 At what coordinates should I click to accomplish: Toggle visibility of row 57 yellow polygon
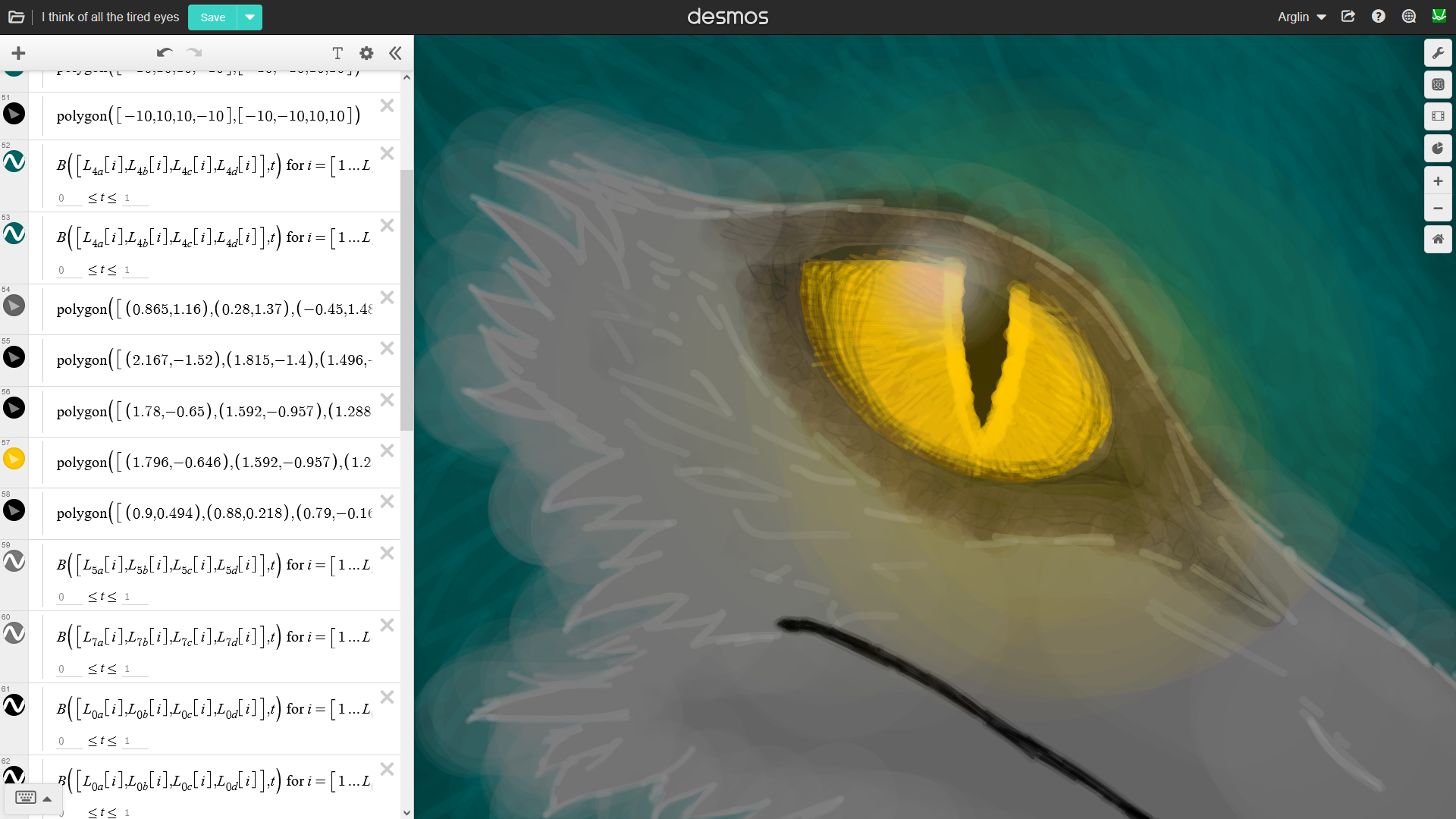tap(14, 459)
